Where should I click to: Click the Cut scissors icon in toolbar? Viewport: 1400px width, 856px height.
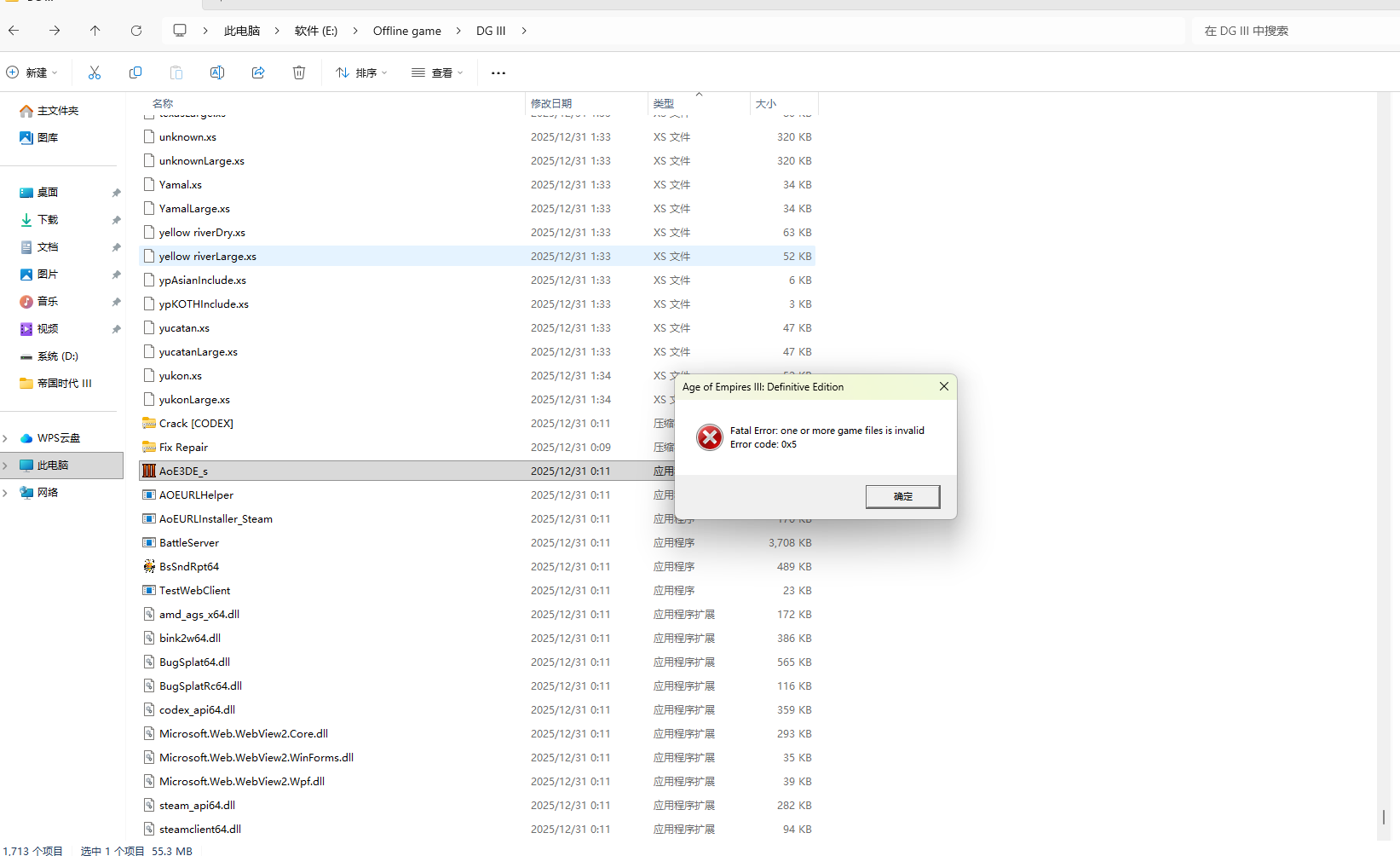[95, 73]
